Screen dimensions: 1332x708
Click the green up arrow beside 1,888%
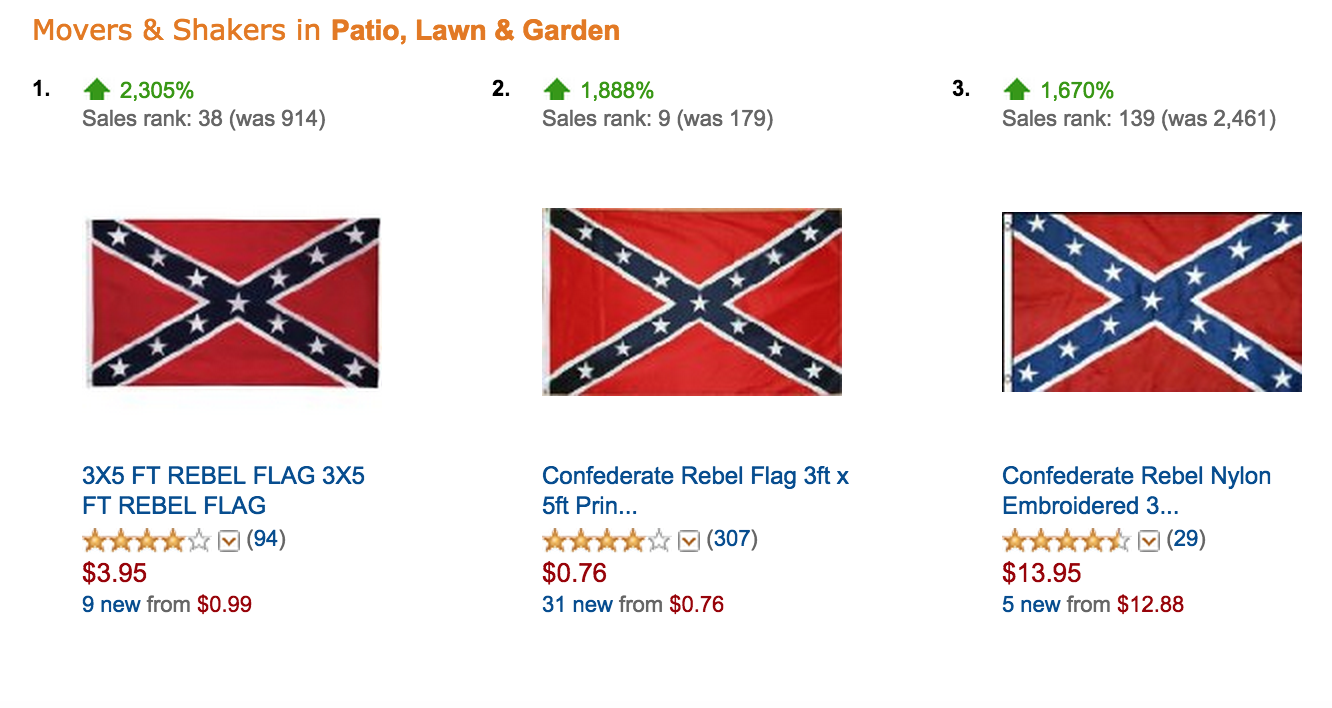pyautogui.click(x=556, y=90)
